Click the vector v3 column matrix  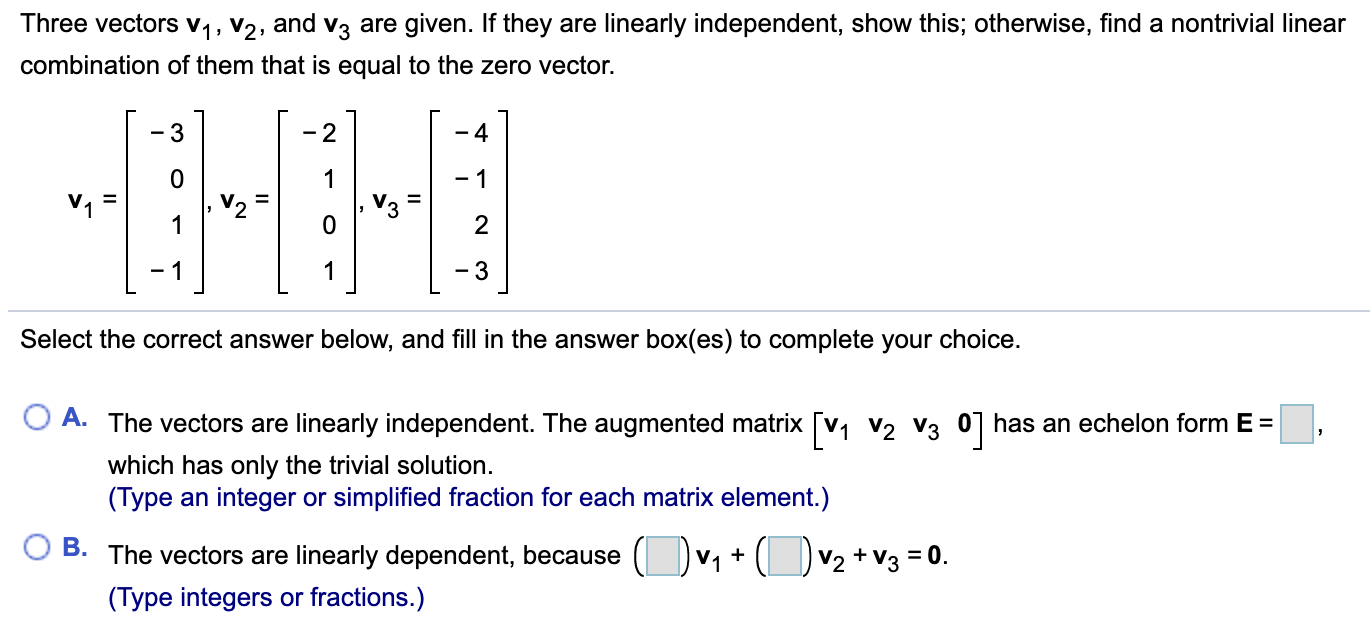(x=471, y=200)
